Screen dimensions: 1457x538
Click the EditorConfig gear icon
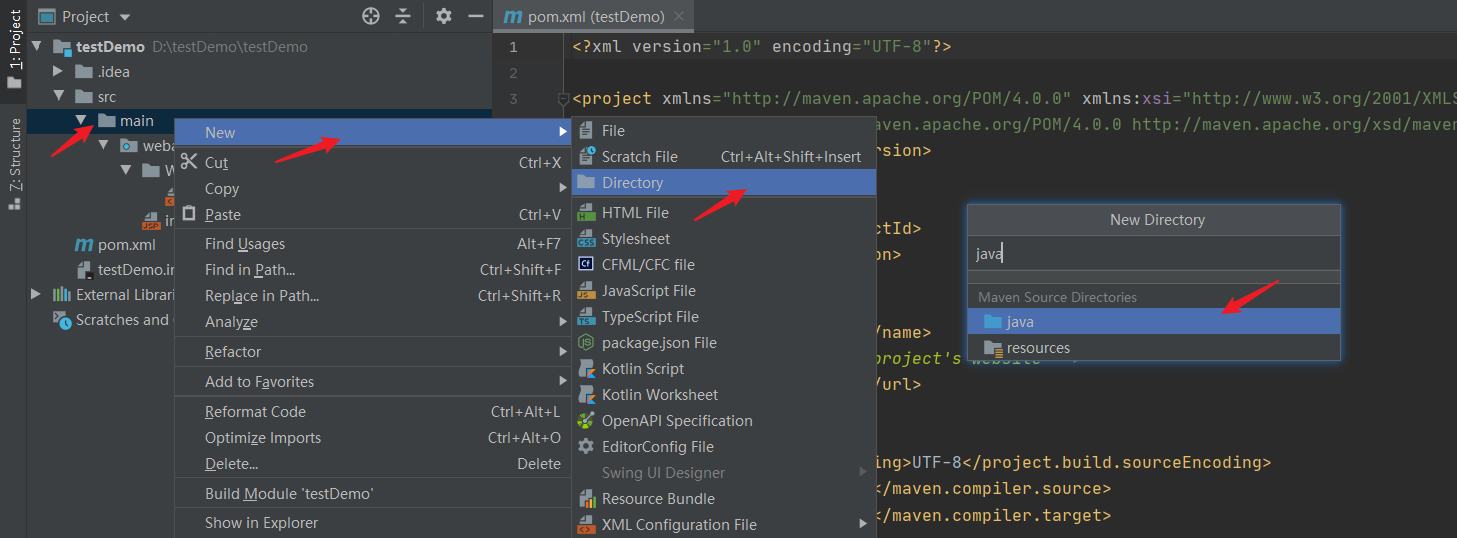[x=586, y=447]
